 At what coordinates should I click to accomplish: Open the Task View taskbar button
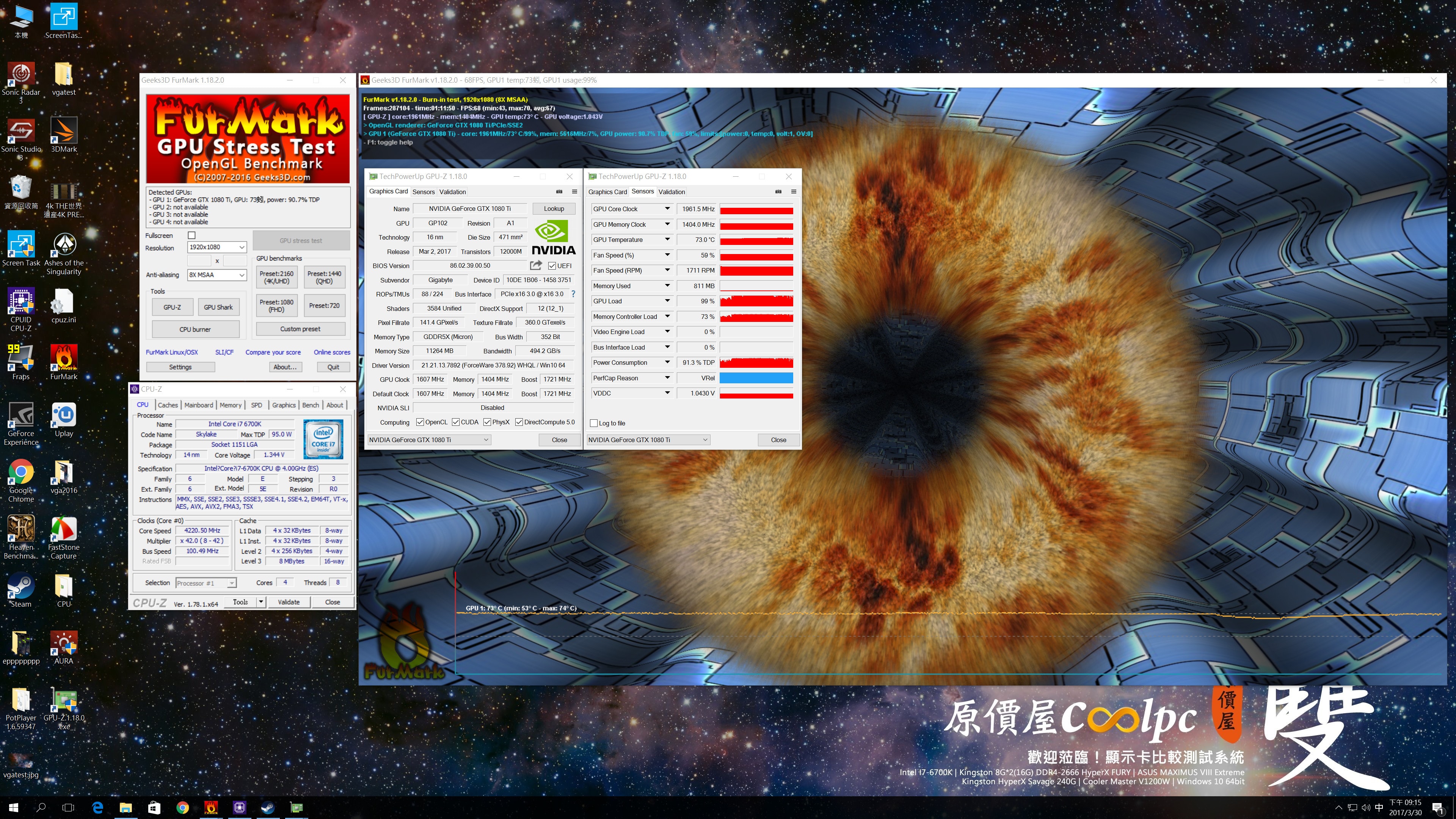coord(68,808)
